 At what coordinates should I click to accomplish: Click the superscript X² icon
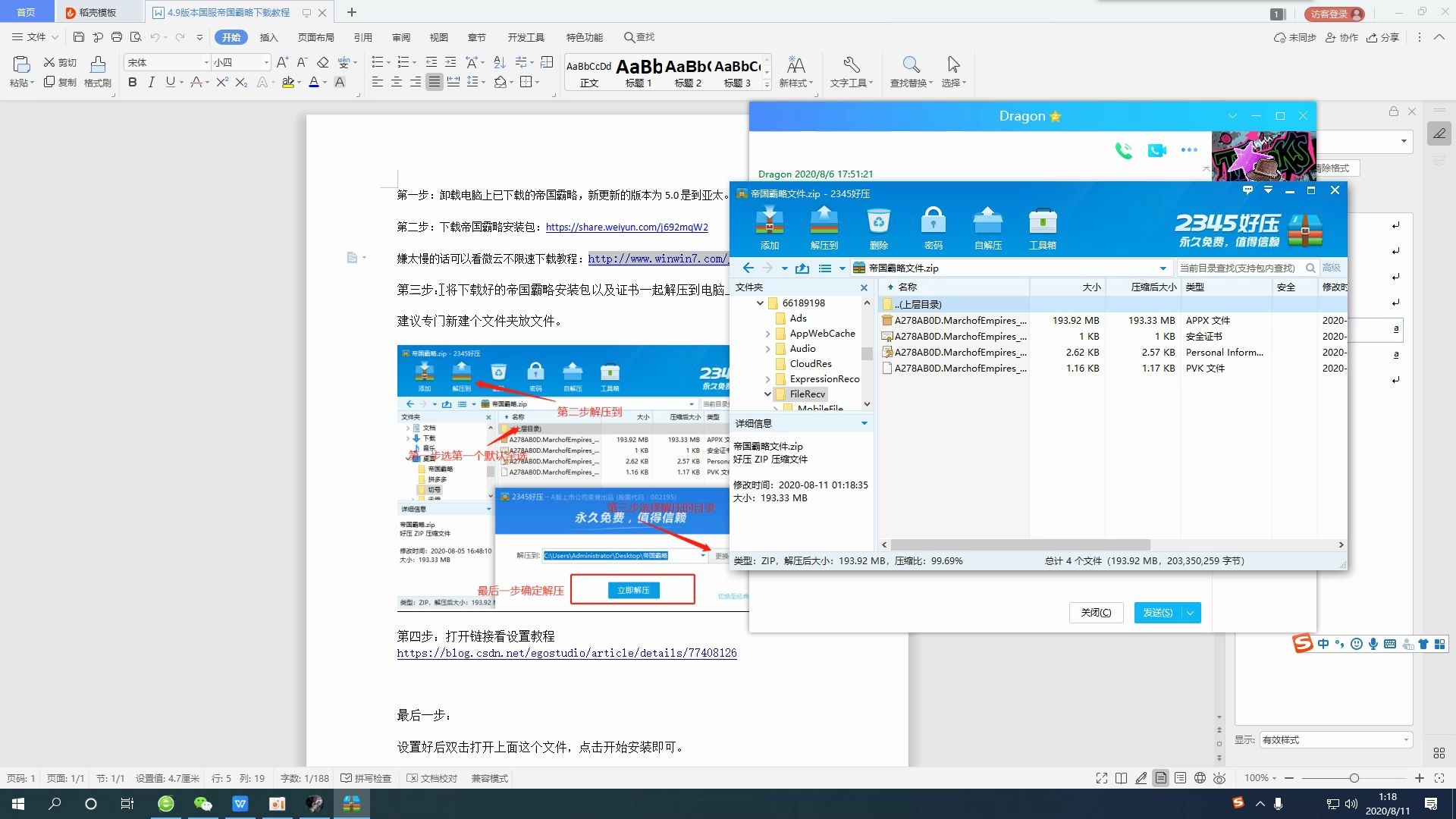point(221,82)
